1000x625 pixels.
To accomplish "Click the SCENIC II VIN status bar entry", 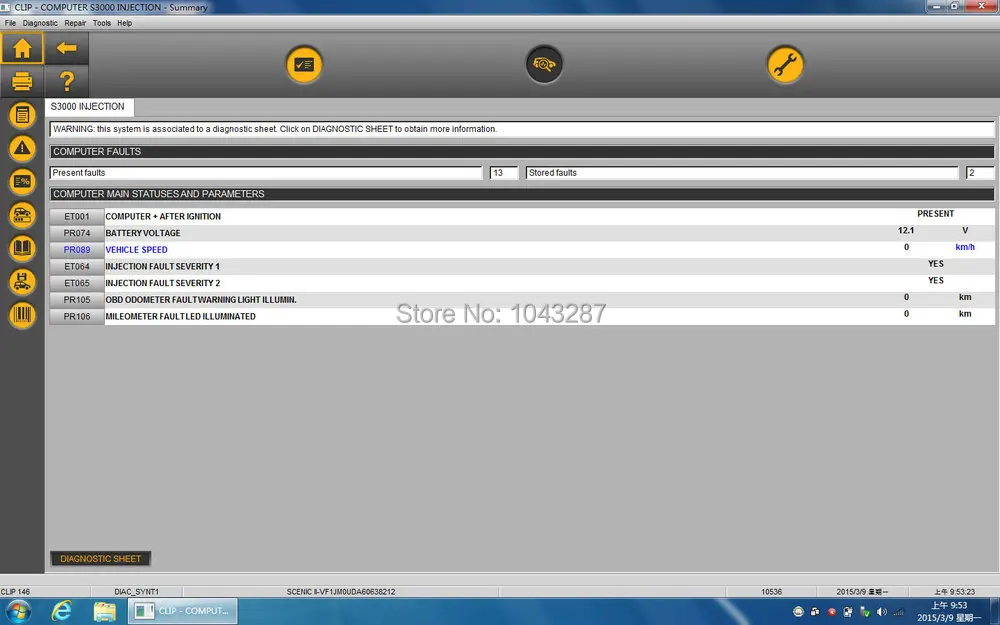I will click(341, 592).
